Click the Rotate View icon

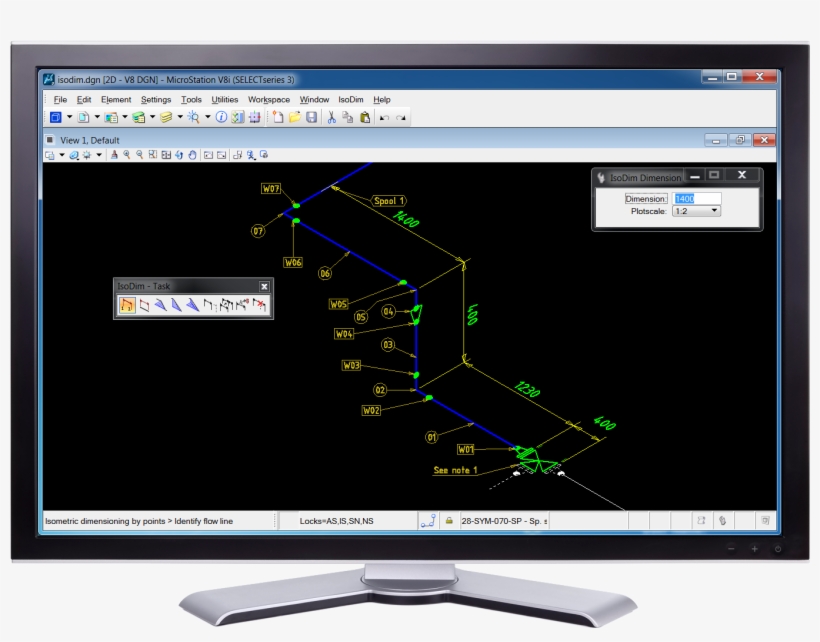point(179,155)
